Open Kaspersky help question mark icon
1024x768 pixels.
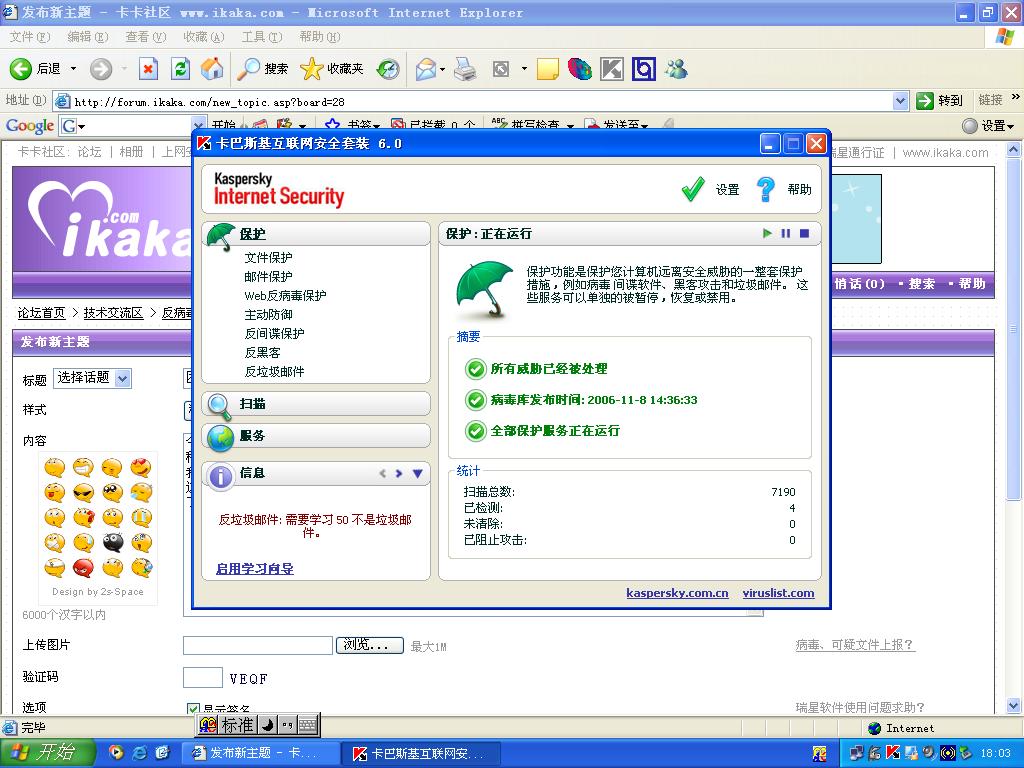[x=765, y=189]
